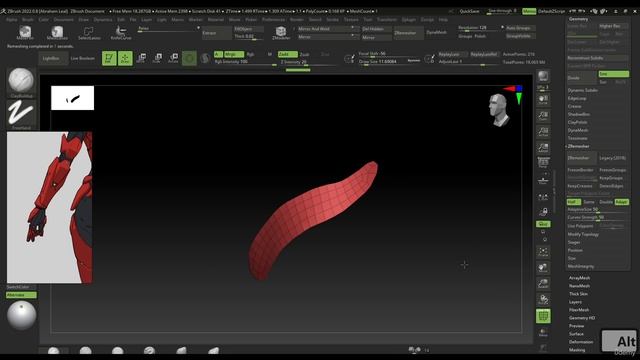Viewport: 640px width, 360px height.
Task: Expand the ClayPolish section
Action: (577, 122)
